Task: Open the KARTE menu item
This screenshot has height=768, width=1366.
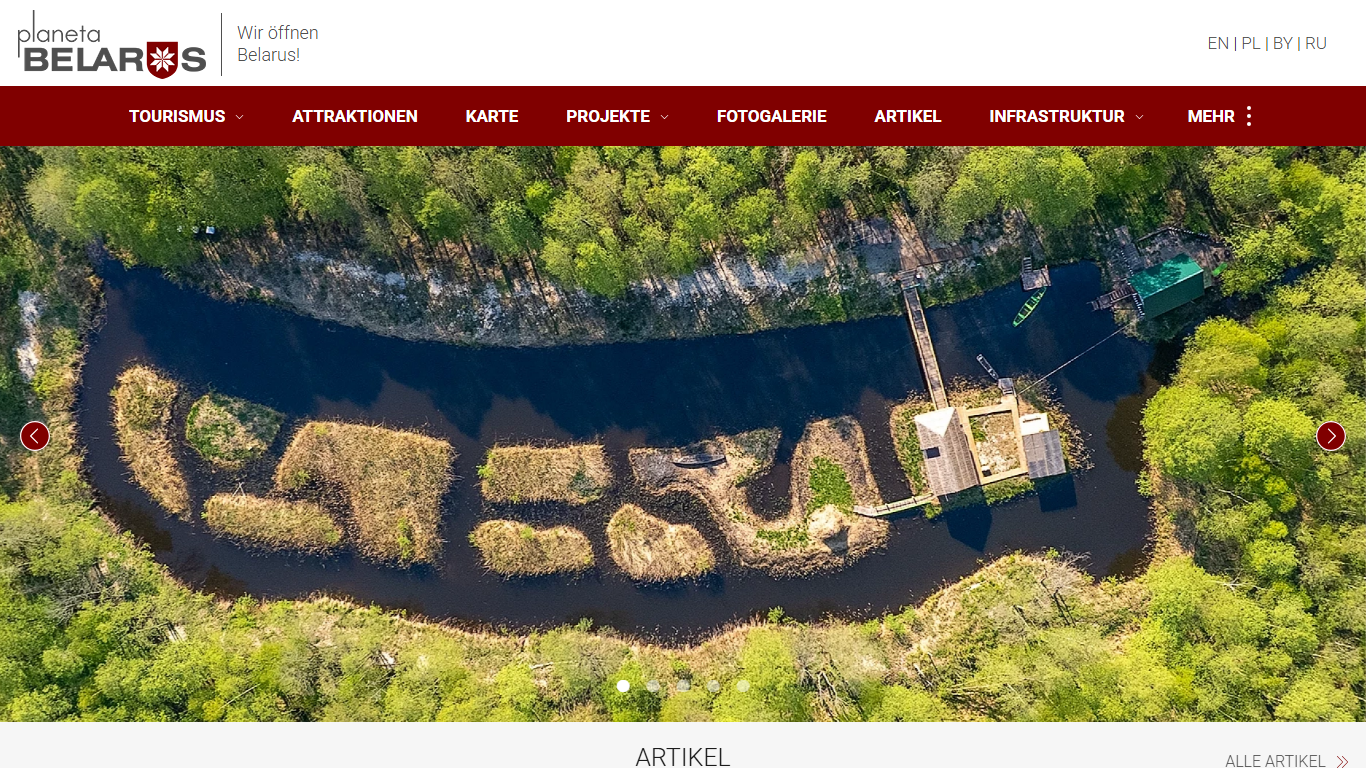Action: tap(492, 116)
